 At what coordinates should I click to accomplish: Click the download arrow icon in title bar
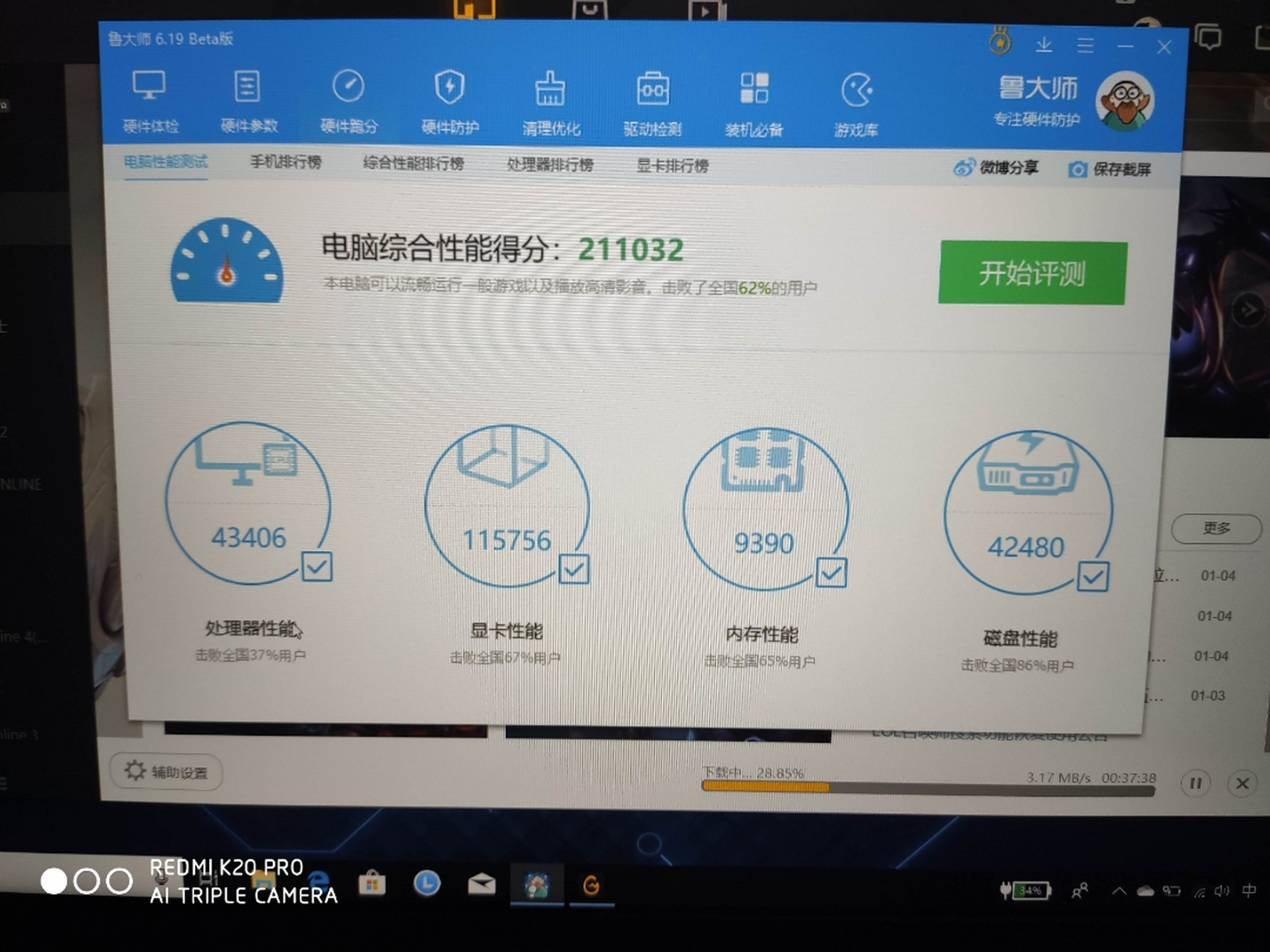(1044, 45)
